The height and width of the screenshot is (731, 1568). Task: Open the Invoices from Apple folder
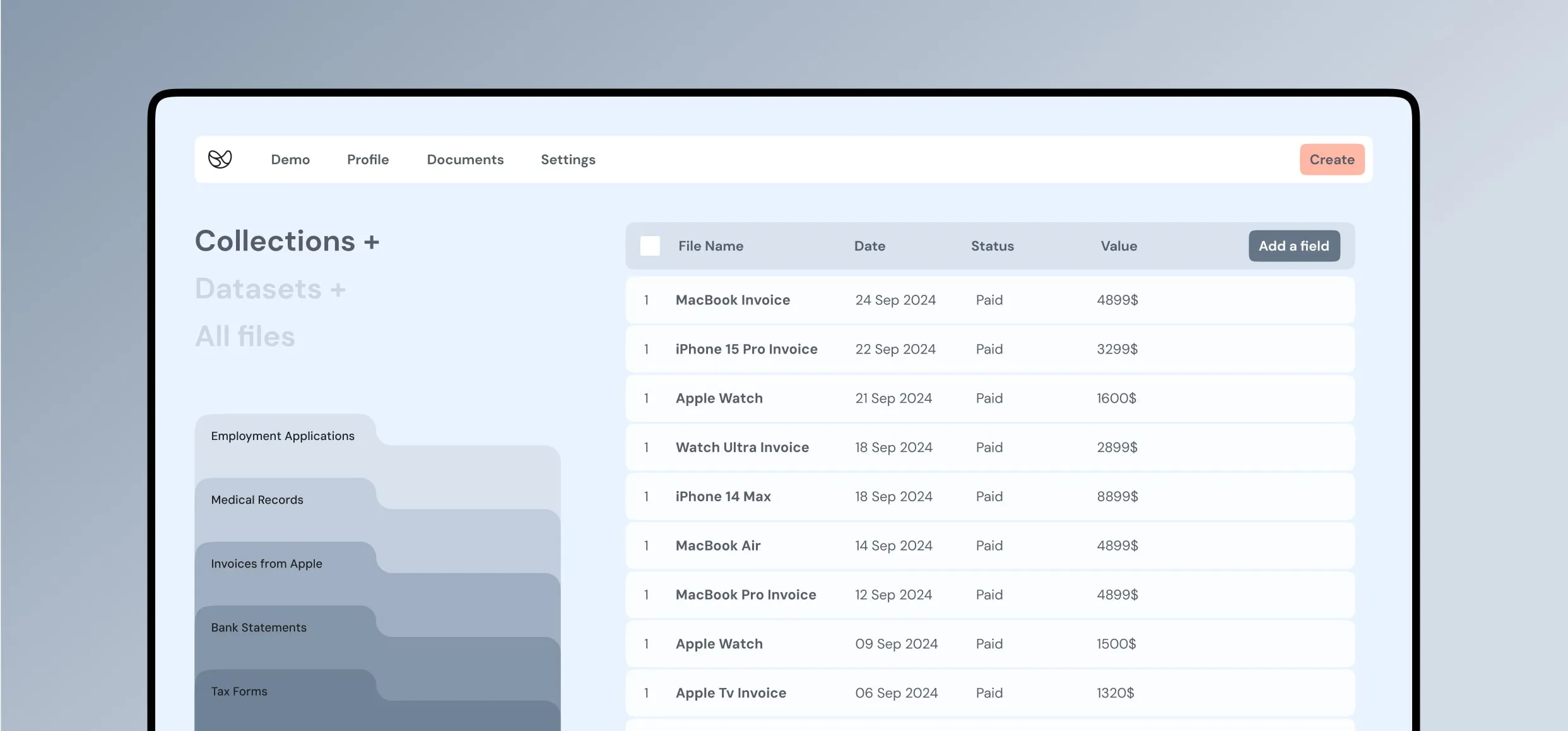(266, 563)
